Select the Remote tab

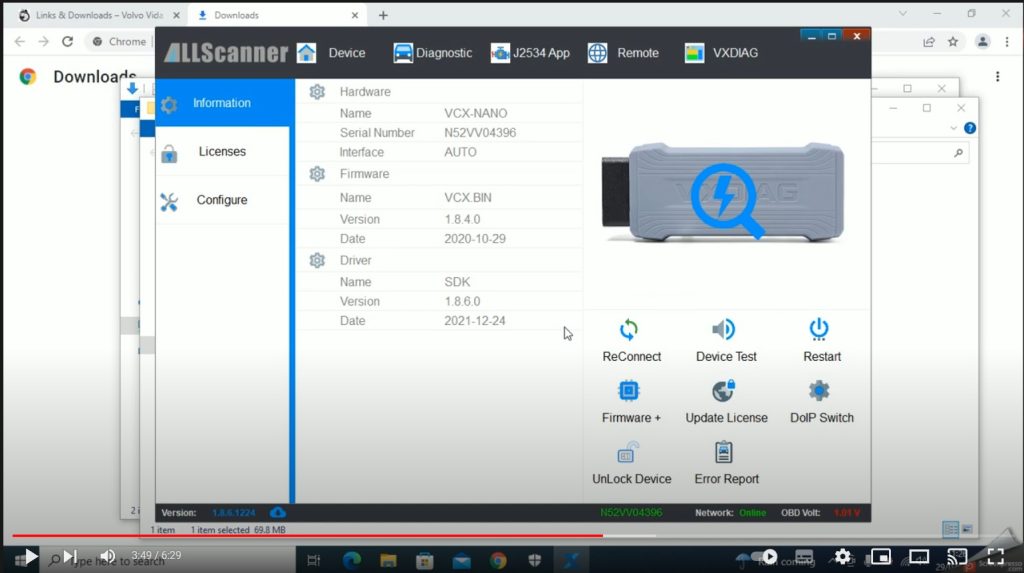pyautogui.click(x=624, y=53)
